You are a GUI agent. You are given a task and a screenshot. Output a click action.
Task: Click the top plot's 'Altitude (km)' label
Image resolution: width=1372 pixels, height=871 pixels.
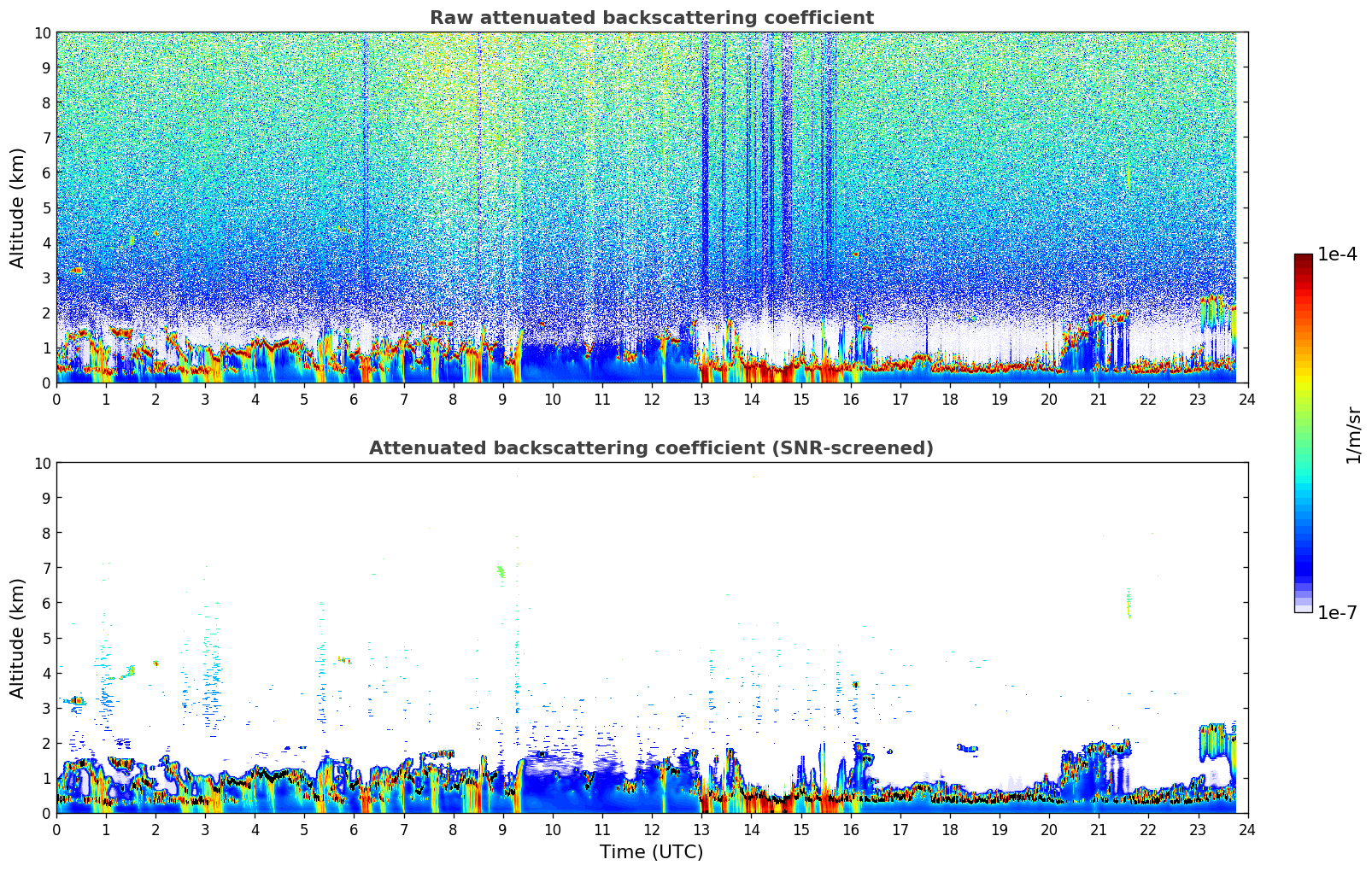click(18, 208)
